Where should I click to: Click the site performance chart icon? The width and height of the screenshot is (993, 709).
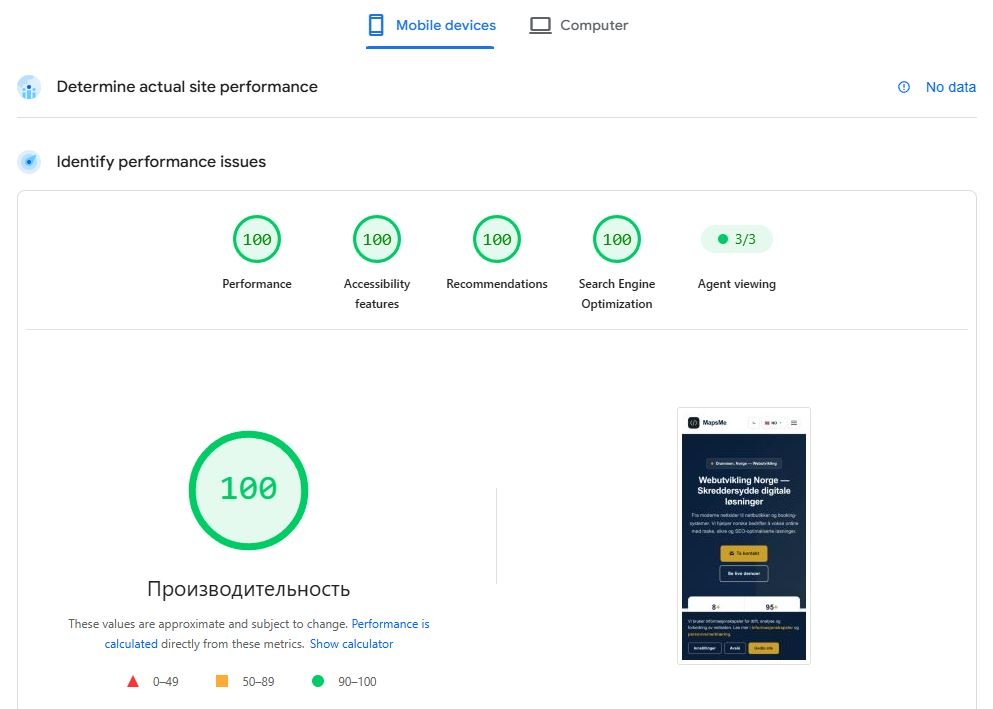coord(29,87)
